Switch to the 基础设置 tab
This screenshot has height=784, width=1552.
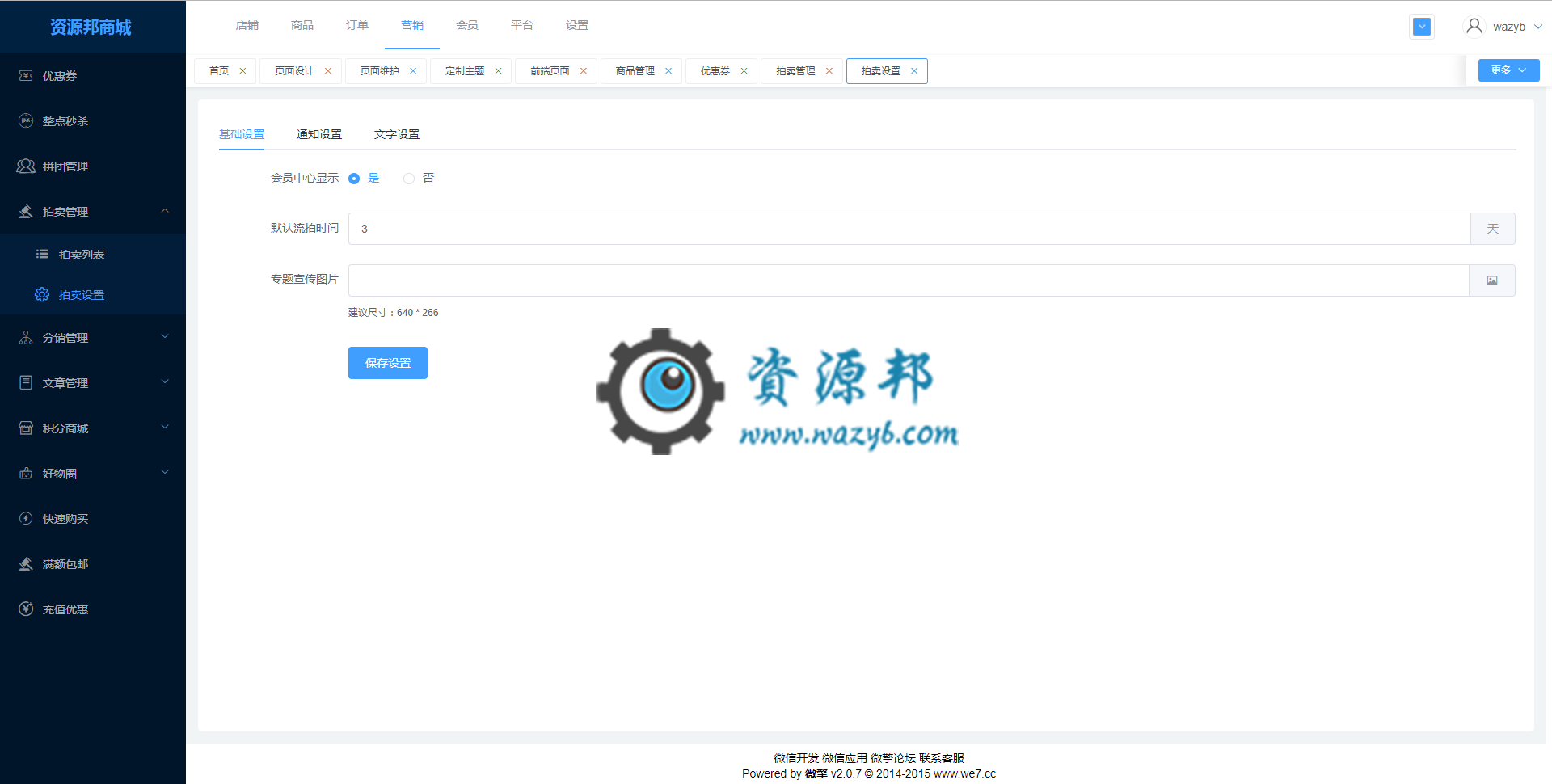242,134
